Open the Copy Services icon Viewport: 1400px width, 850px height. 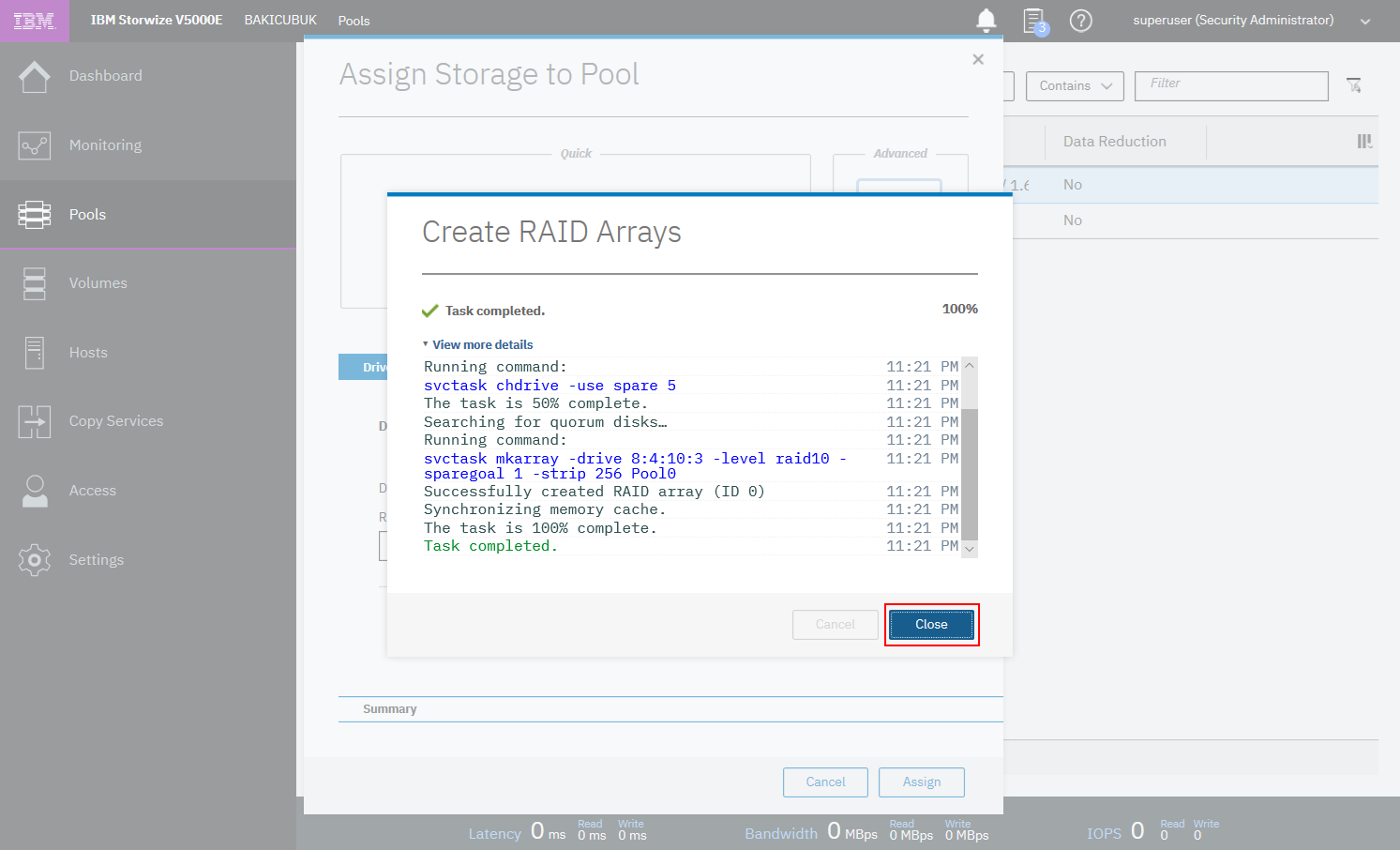(x=35, y=422)
